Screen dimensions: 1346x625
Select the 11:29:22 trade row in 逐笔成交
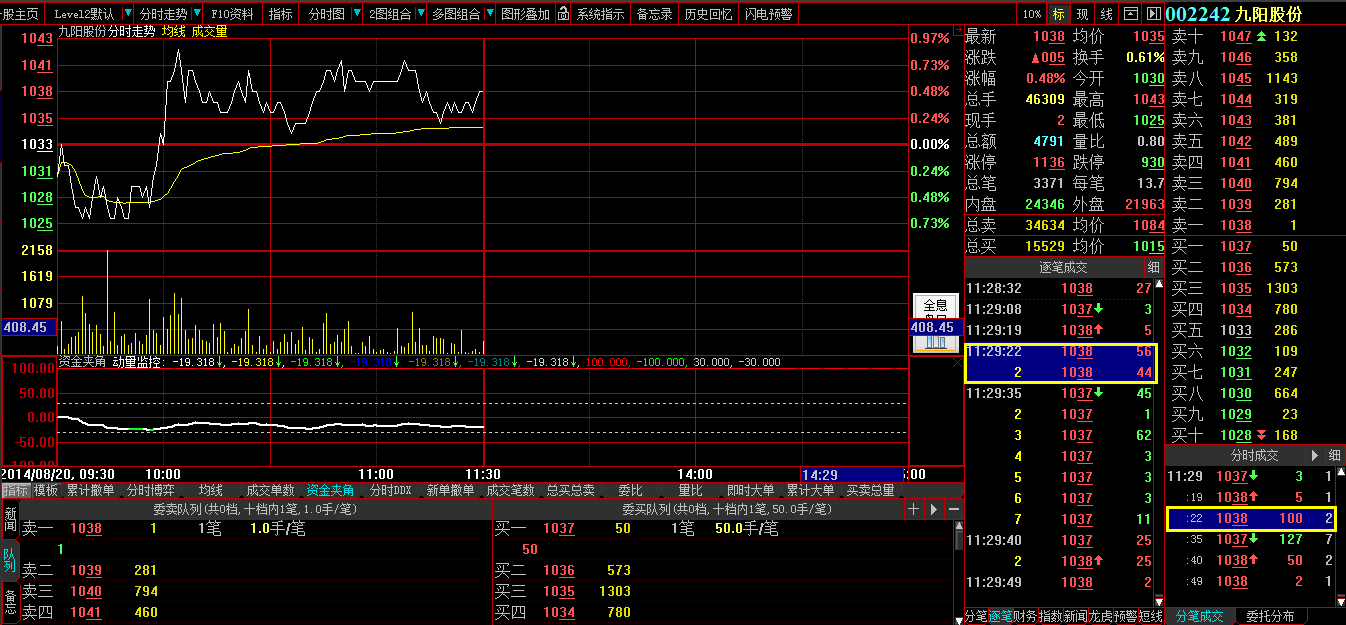[1060, 352]
